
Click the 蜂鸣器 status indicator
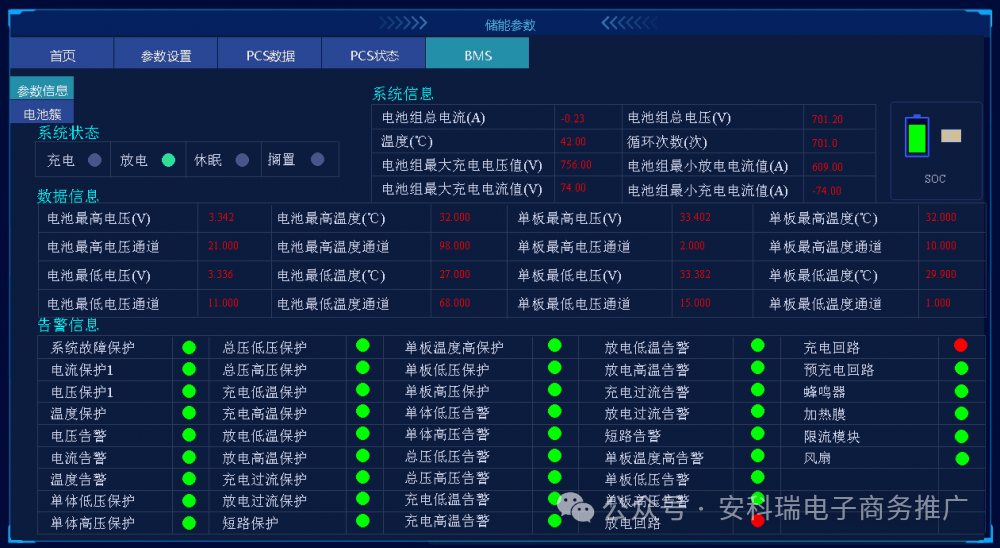[x=962, y=391]
